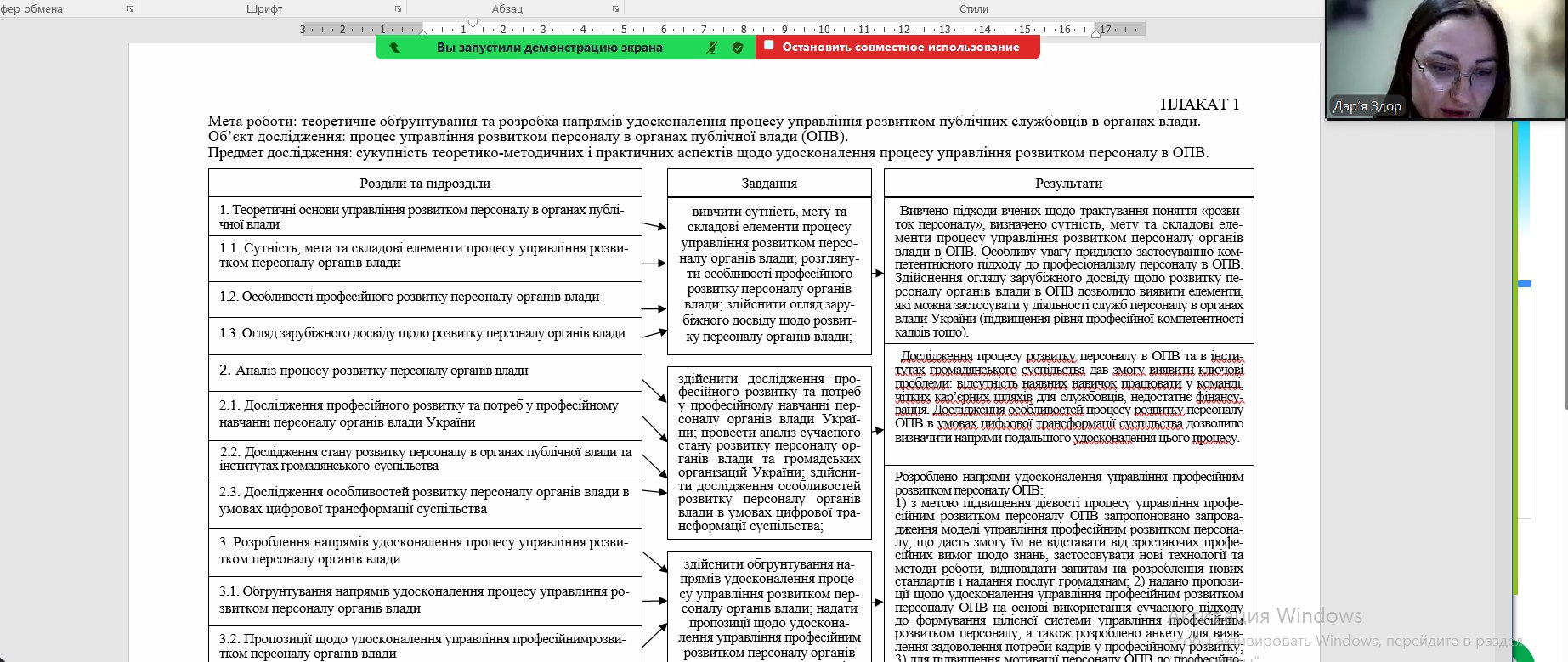Click the green shield security icon

738,48
